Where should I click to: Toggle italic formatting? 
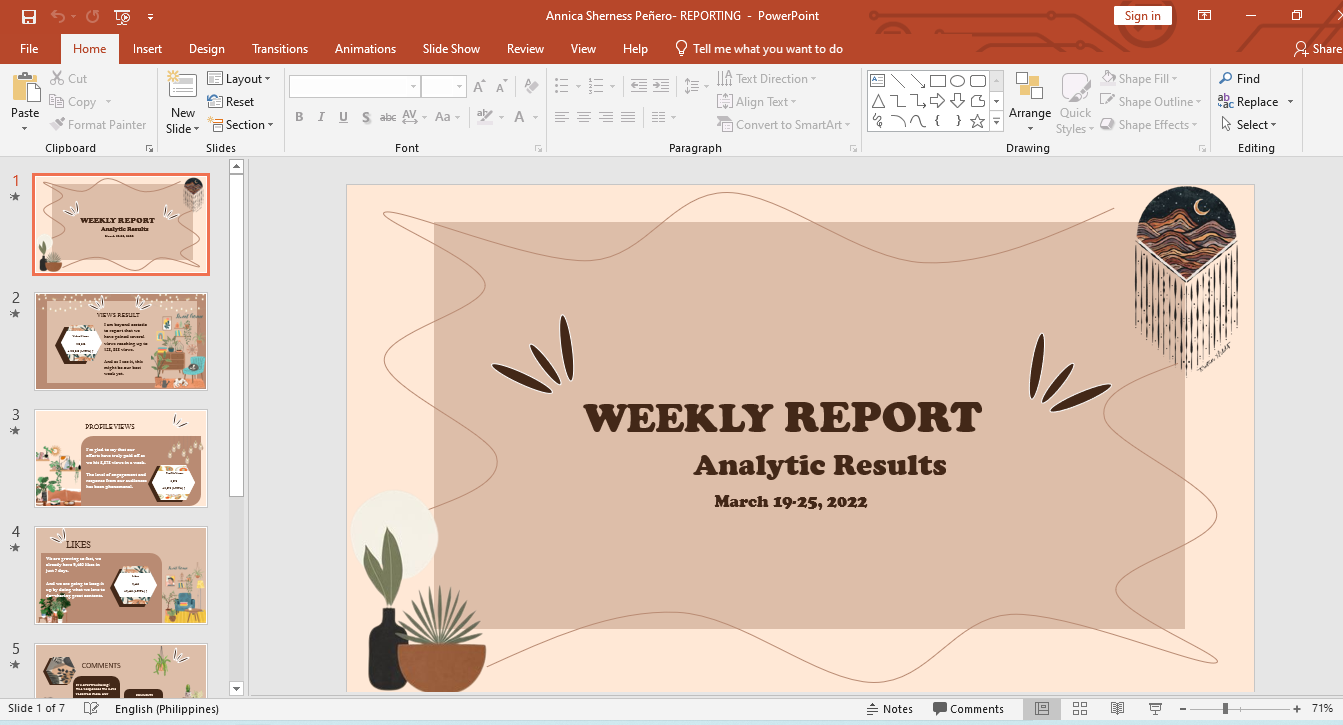tap(321, 117)
